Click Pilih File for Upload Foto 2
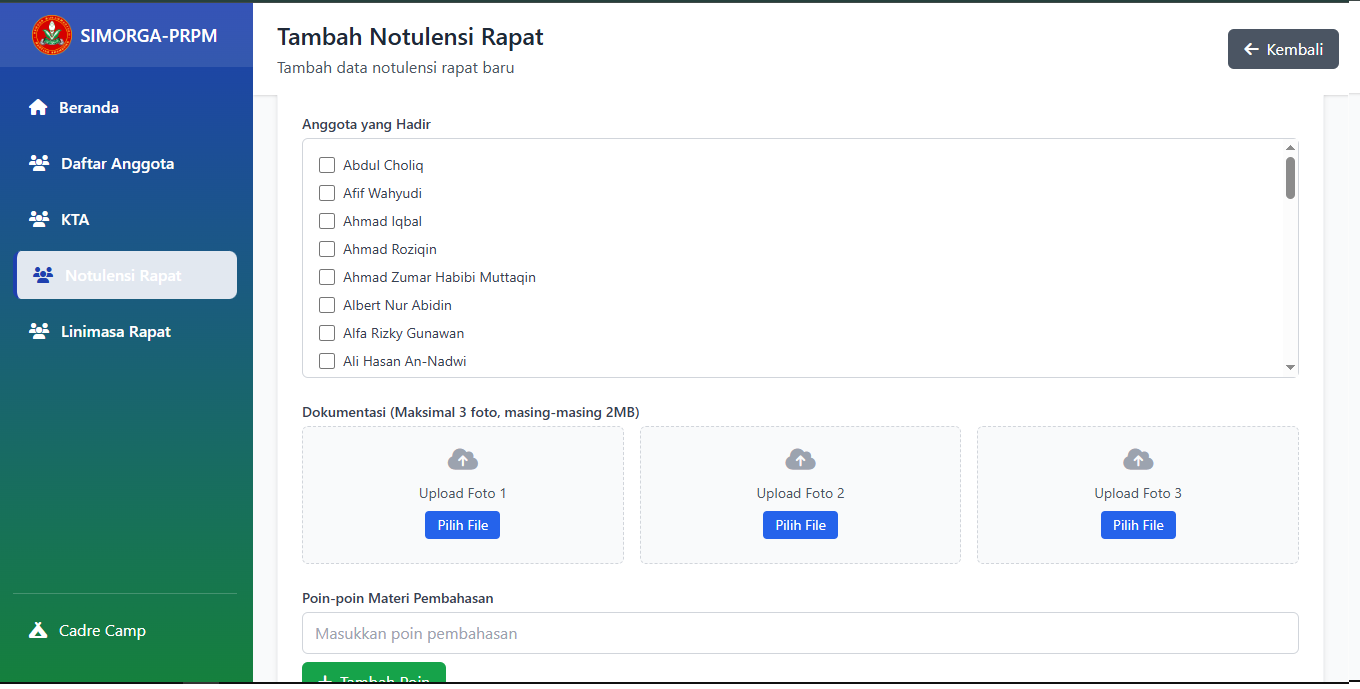This screenshot has width=1360, height=689. pyautogui.click(x=800, y=526)
